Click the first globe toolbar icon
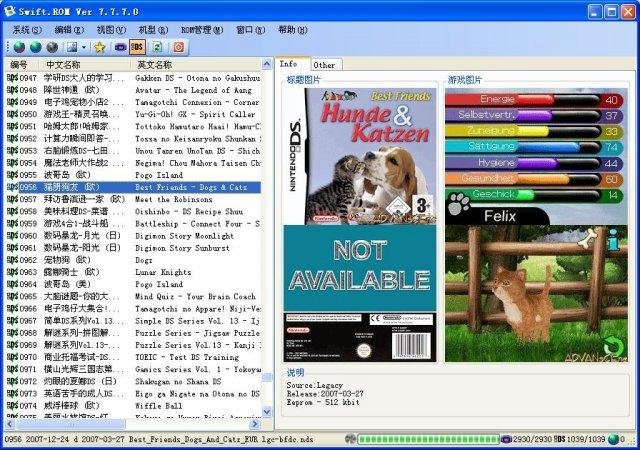 click(x=19, y=47)
